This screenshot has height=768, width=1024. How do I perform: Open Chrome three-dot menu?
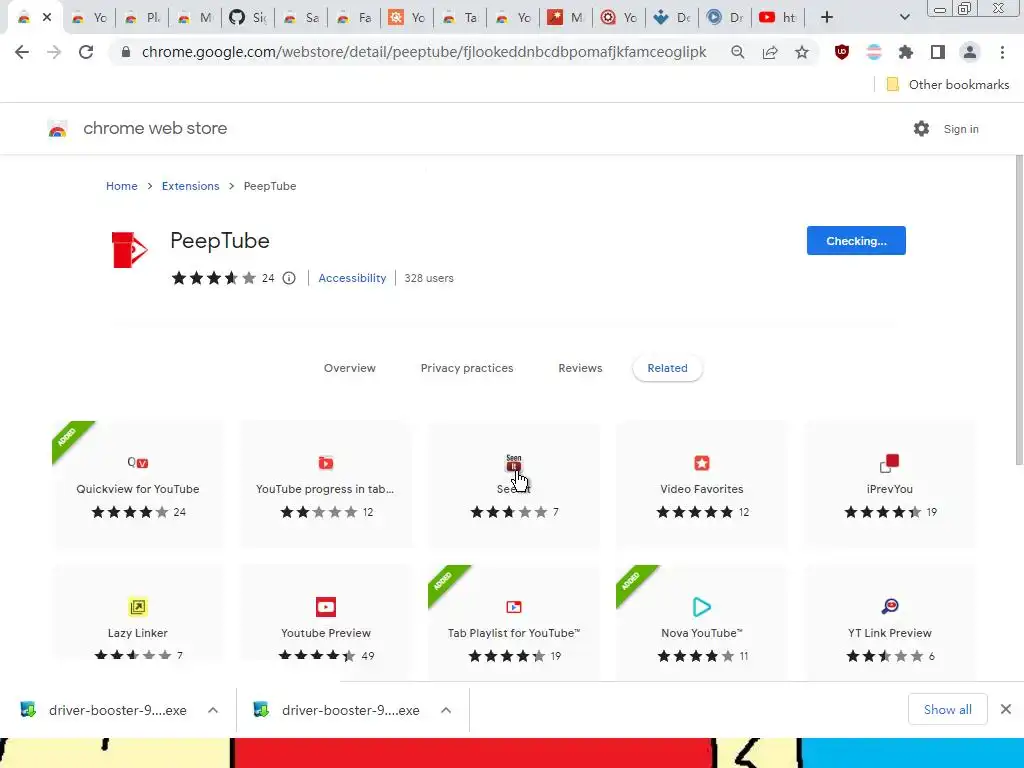1002,52
